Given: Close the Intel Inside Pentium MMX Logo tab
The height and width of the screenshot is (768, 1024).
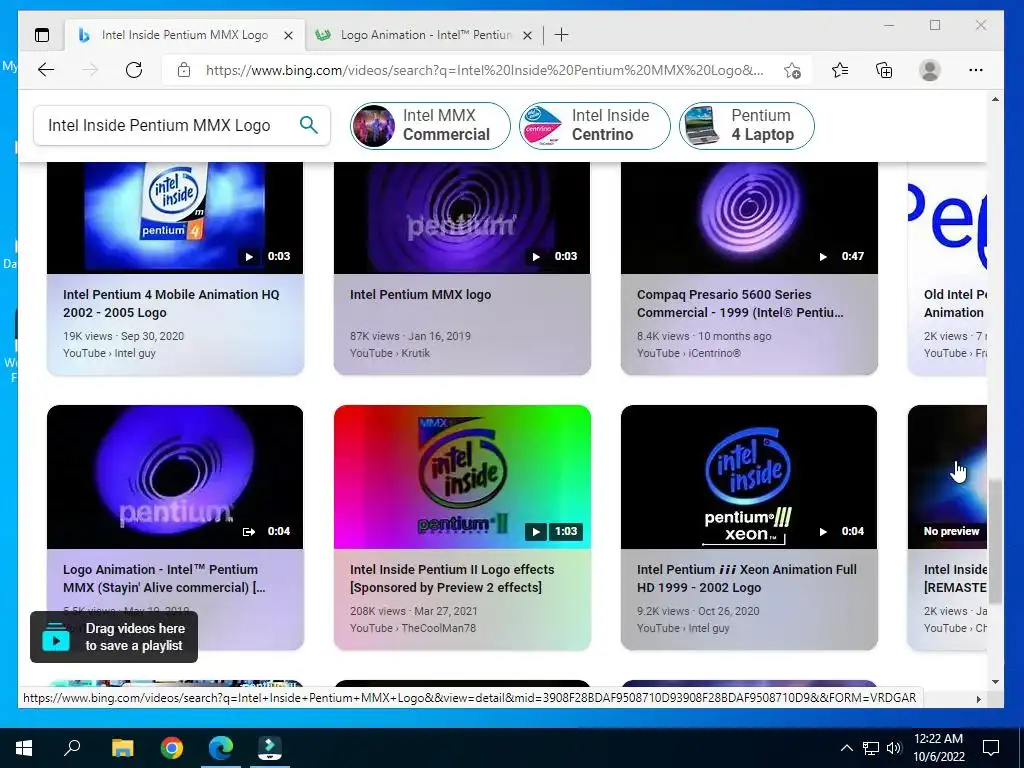Looking at the screenshot, I should (x=288, y=35).
